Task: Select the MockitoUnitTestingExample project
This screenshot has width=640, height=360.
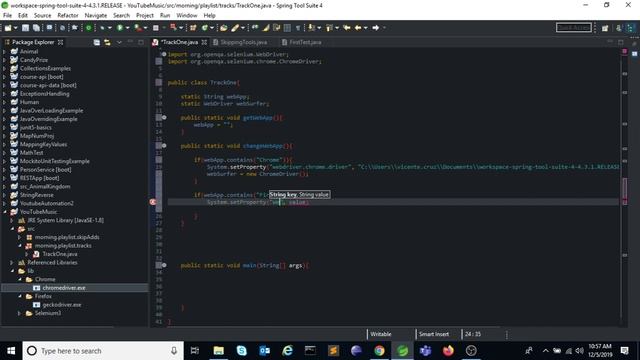Action: [55, 161]
